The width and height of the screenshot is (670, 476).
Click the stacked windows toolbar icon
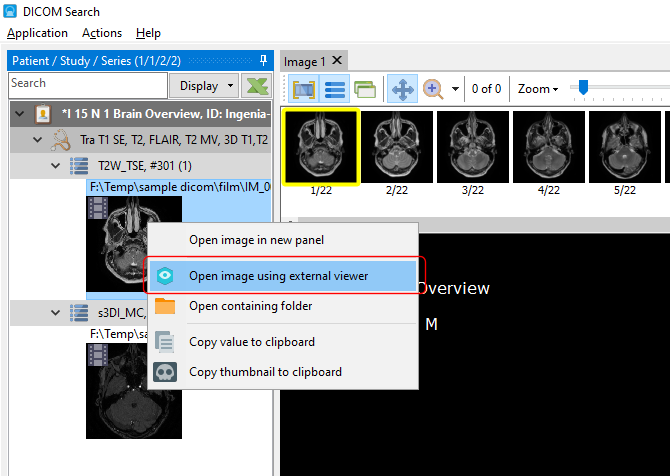(364, 89)
